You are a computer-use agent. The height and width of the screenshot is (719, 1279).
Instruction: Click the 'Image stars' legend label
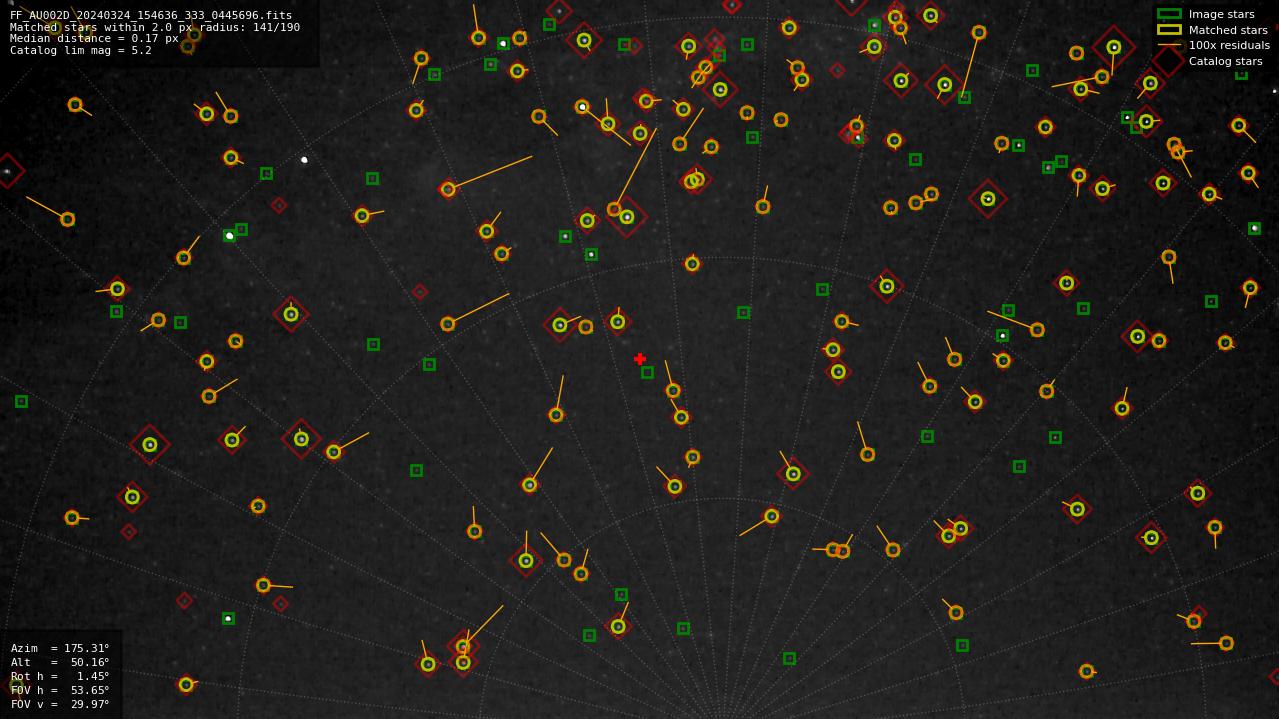[1221, 14]
